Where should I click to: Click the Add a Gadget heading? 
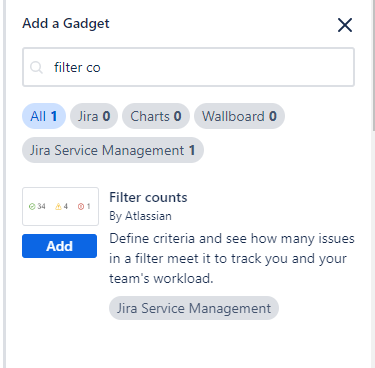66,24
